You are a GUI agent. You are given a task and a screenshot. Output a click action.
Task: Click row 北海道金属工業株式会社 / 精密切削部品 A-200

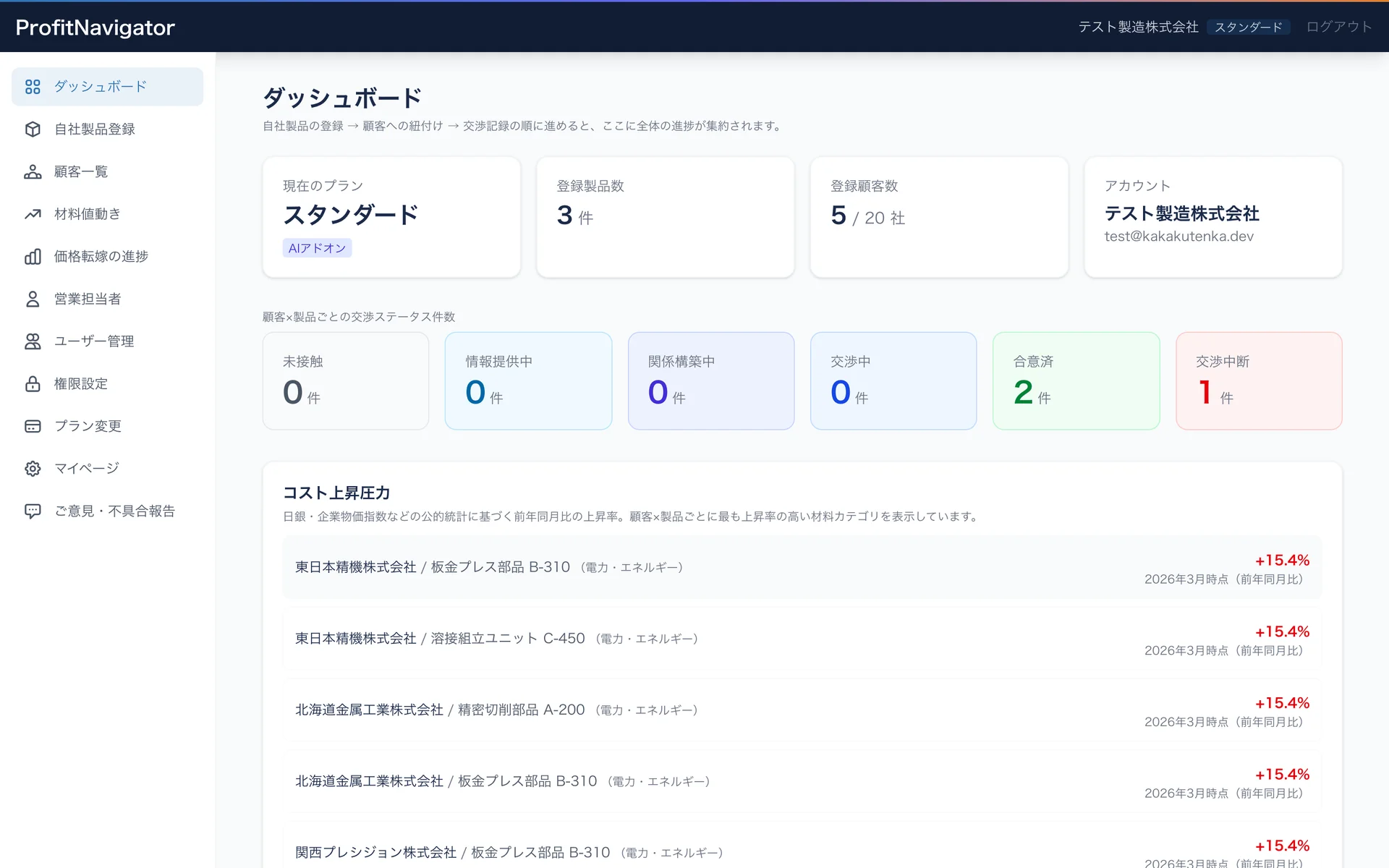point(802,710)
